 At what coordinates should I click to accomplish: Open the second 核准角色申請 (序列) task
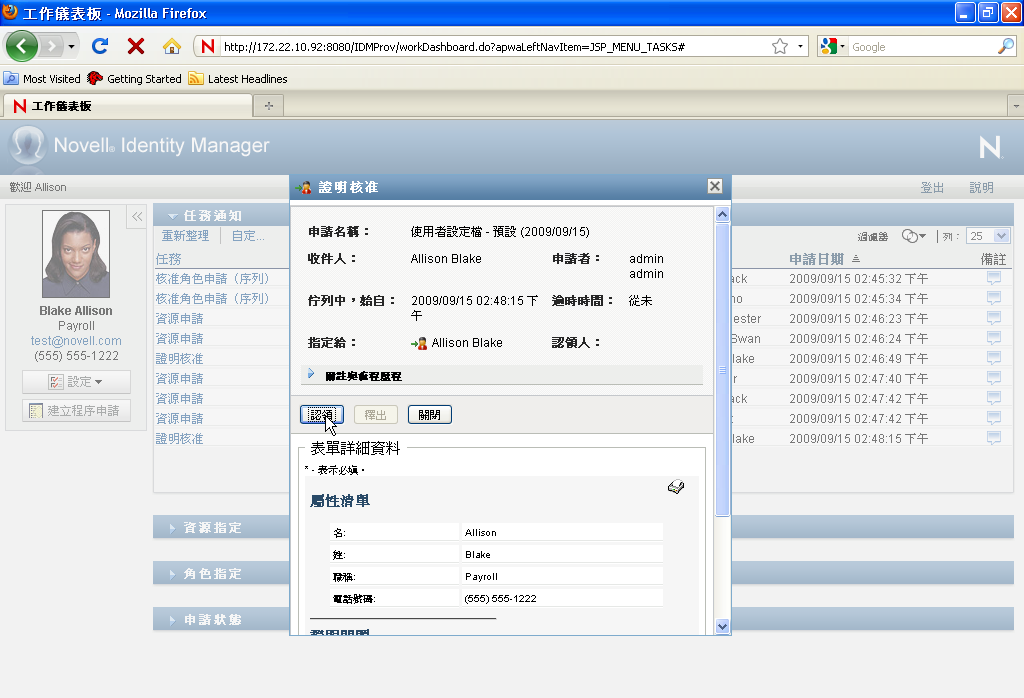pyautogui.click(x=212, y=298)
